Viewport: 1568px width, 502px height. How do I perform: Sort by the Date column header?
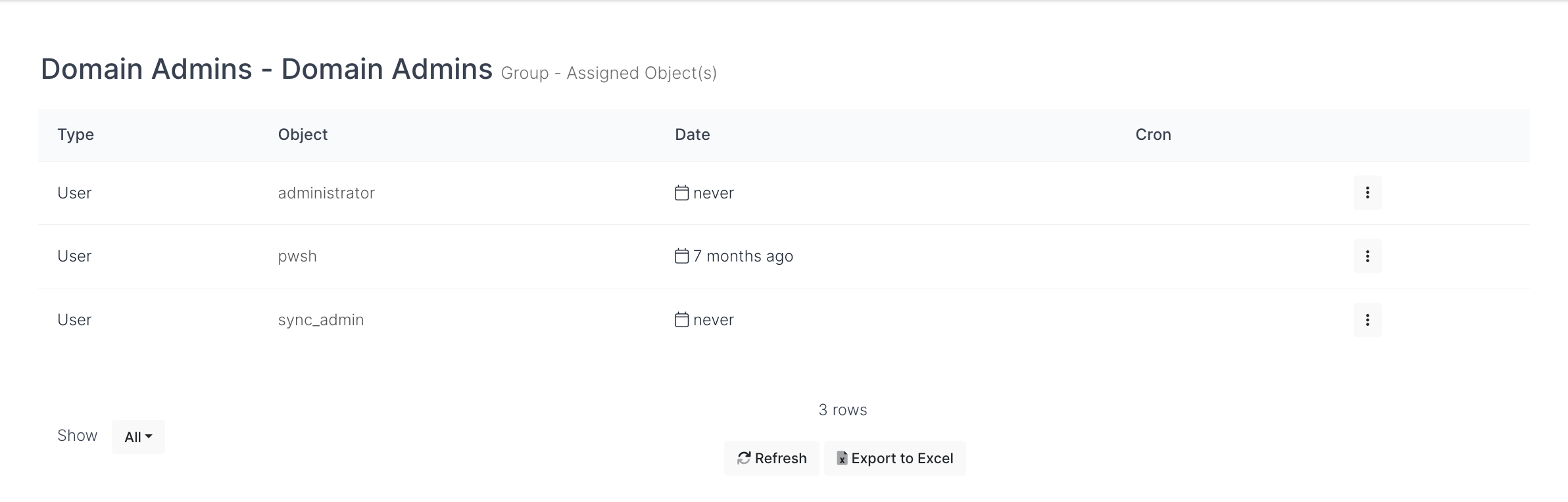[x=692, y=135]
